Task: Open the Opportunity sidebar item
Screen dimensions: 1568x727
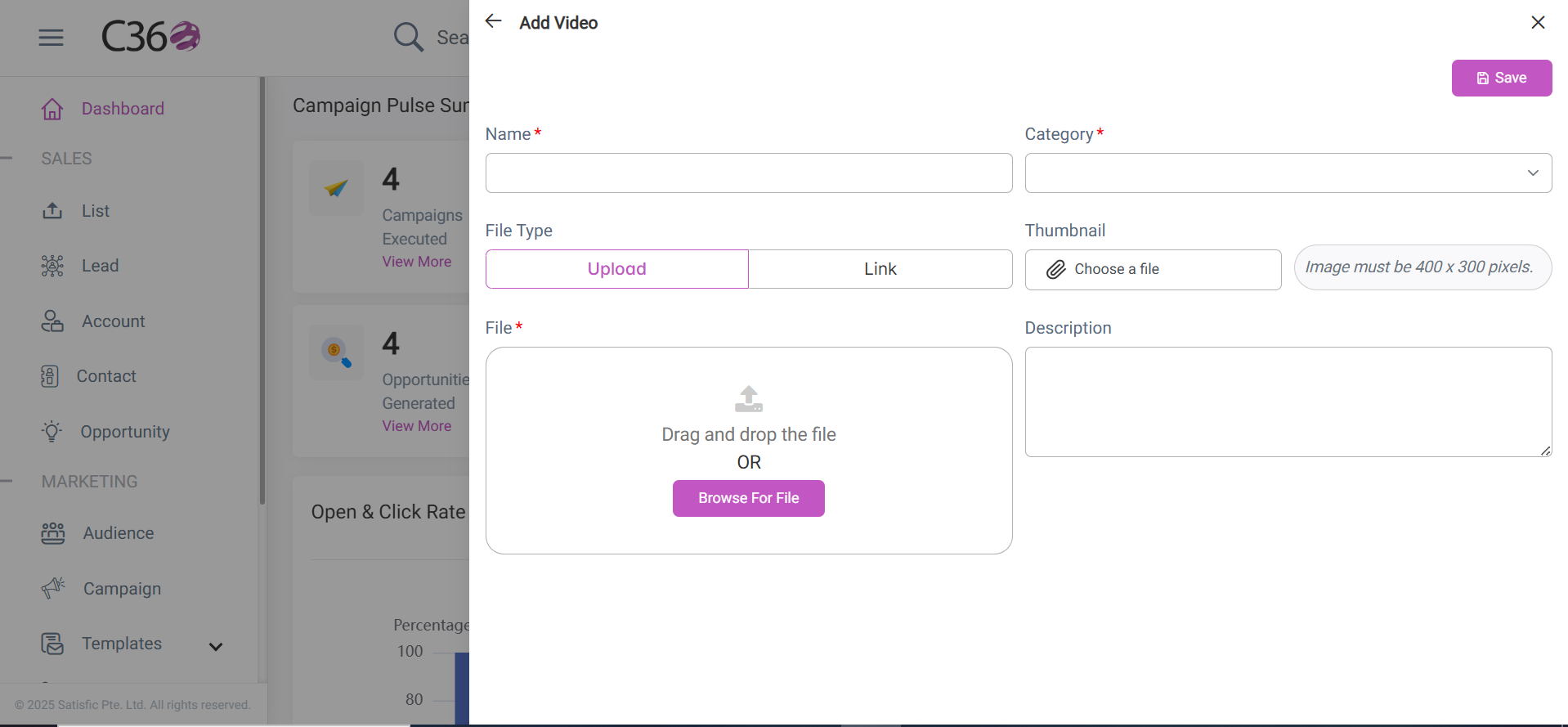Action: pyautogui.click(x=125, y=432)
